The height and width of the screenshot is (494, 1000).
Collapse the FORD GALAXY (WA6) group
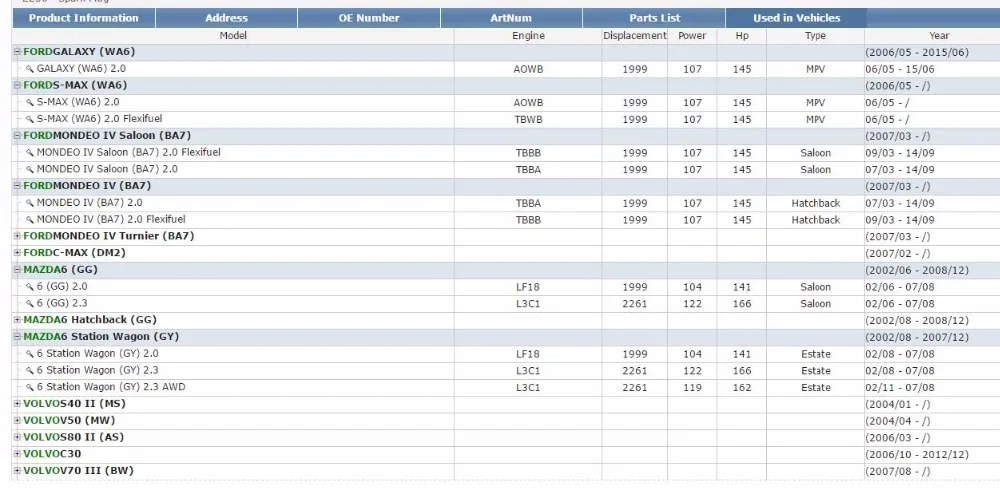pyautogui.click(x=18, y=52)
